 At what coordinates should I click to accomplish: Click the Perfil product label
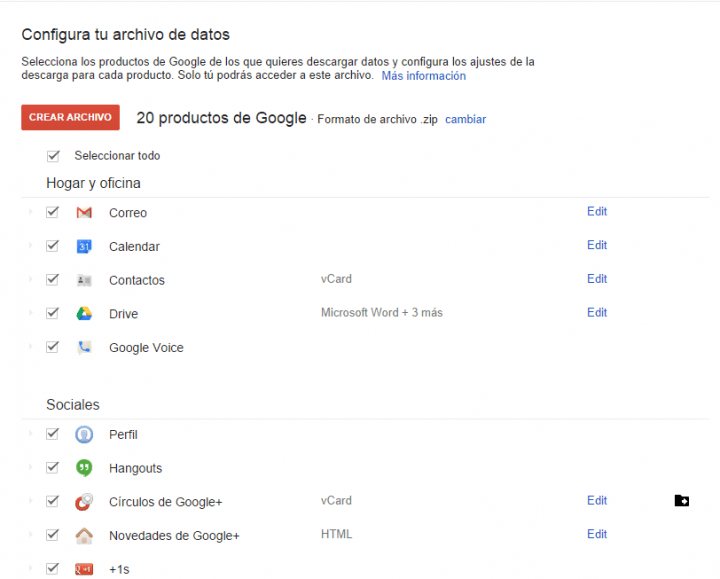click(123, 434)
